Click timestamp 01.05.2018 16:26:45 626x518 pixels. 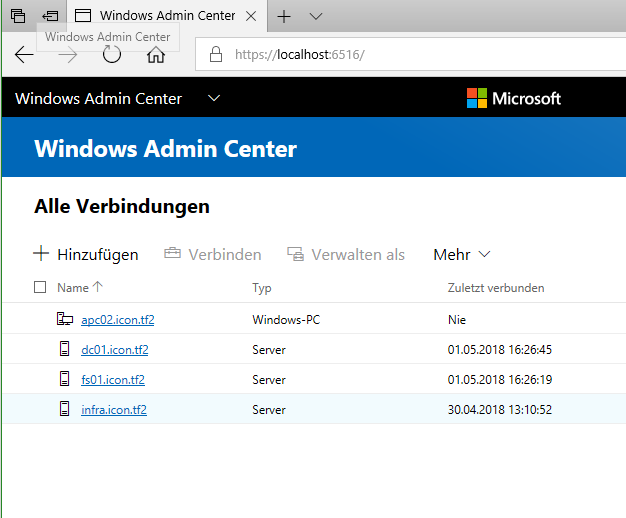(x=500, y=350)
